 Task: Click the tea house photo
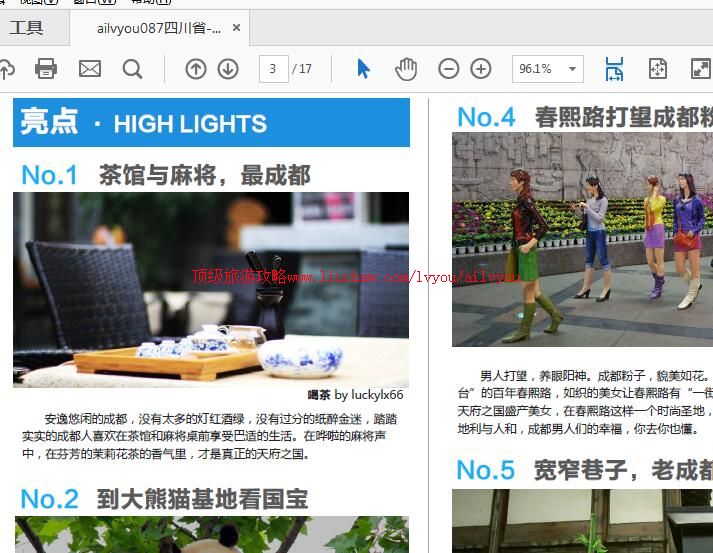(x=211, y=289)
